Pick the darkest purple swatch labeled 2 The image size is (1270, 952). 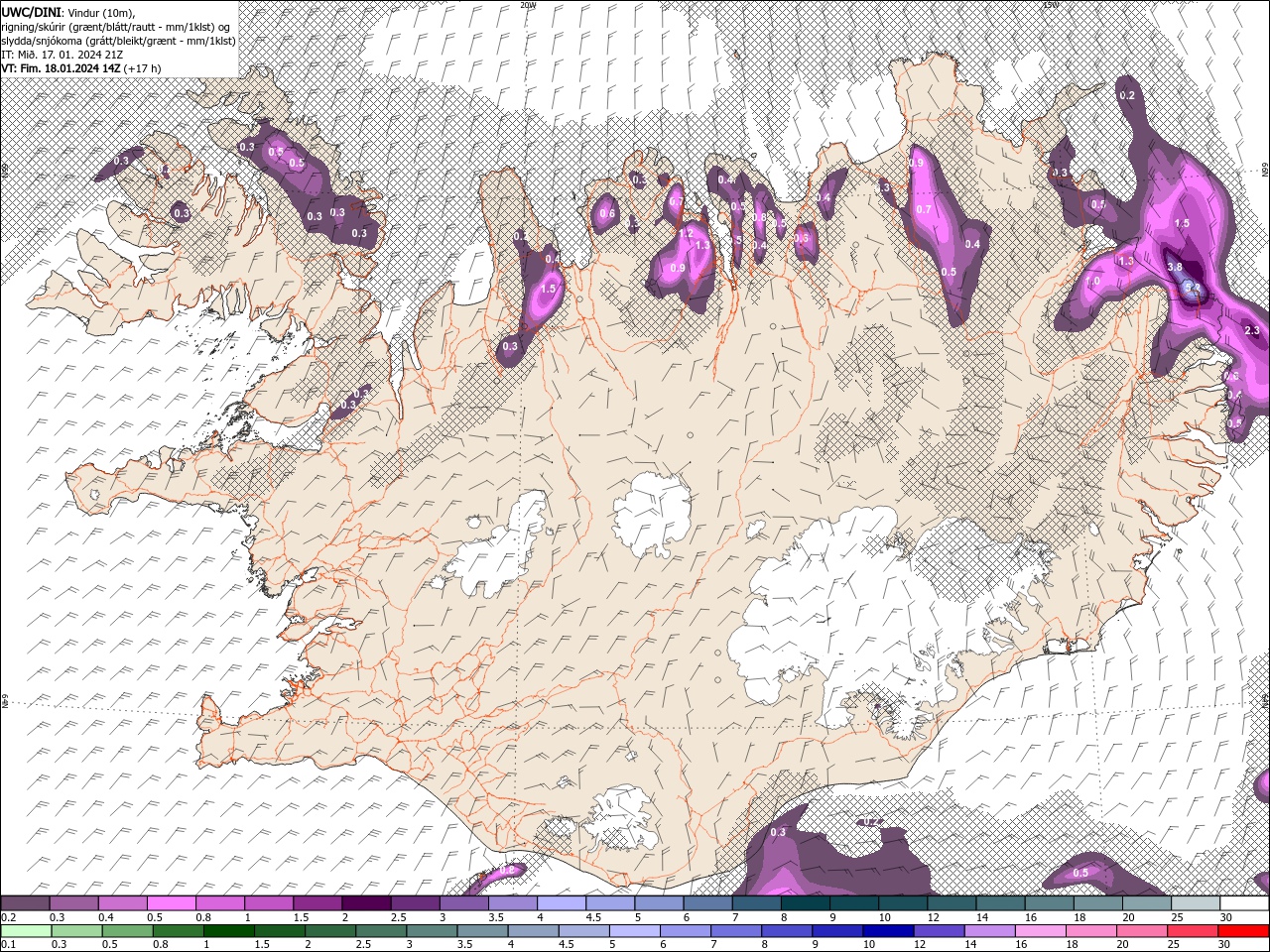[x=365, y=903]
